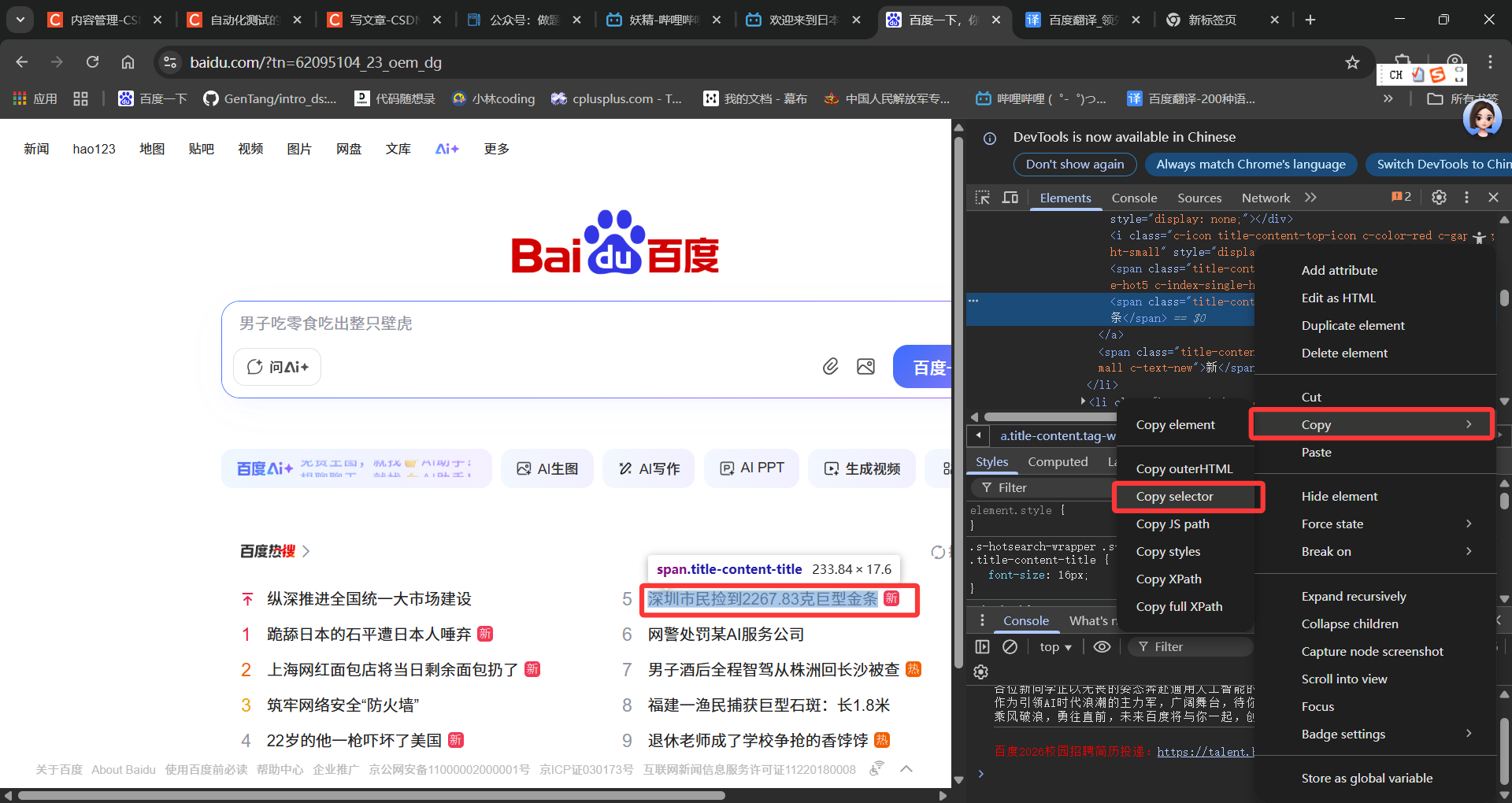Click the clear console icon

point(1011,646)
